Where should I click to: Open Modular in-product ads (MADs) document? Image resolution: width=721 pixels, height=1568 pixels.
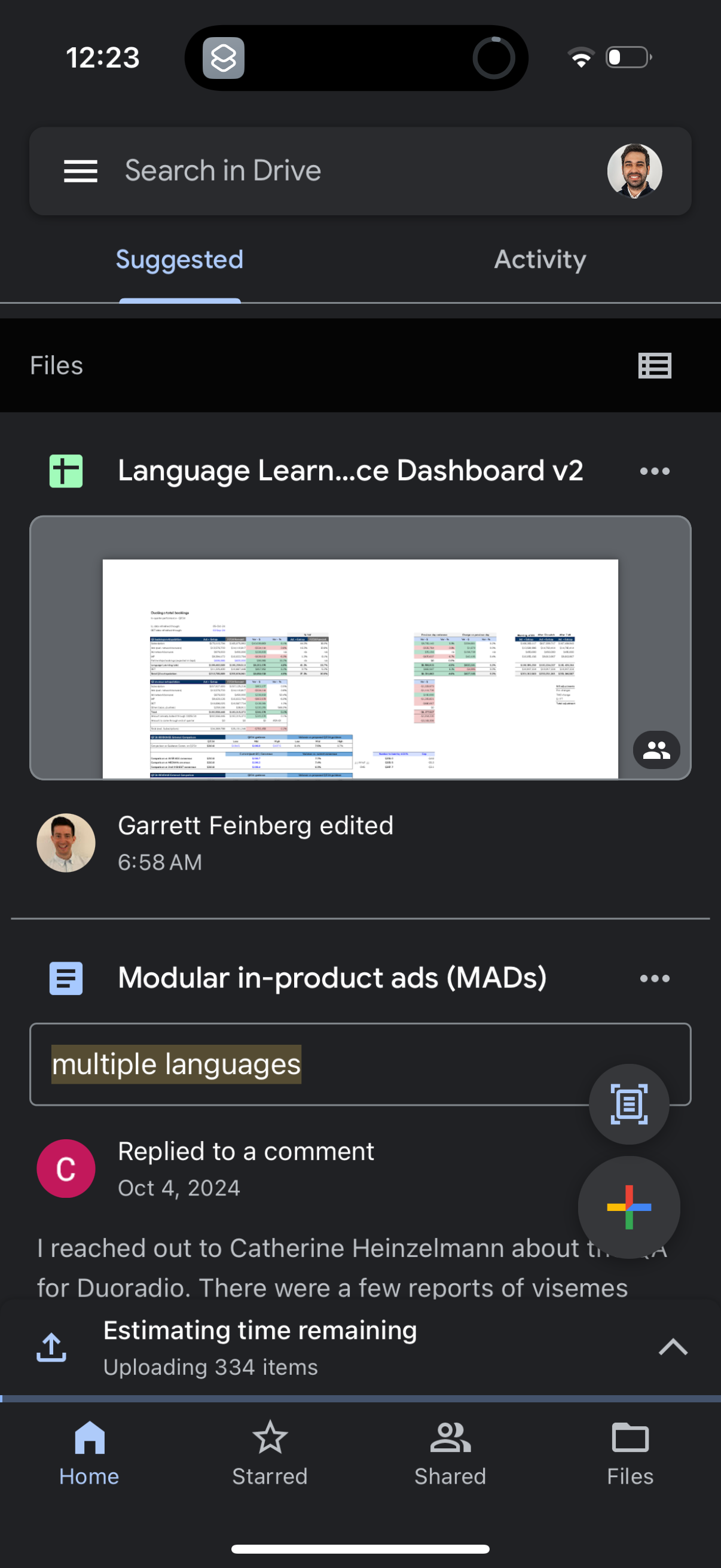click(x=332, y=978)
